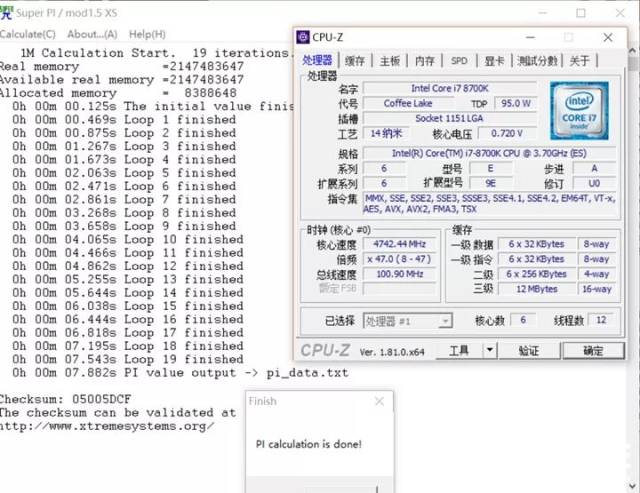The image size is (640, 493).
Task: Click the Coffee Lake code name value
Action: (408, 103)
